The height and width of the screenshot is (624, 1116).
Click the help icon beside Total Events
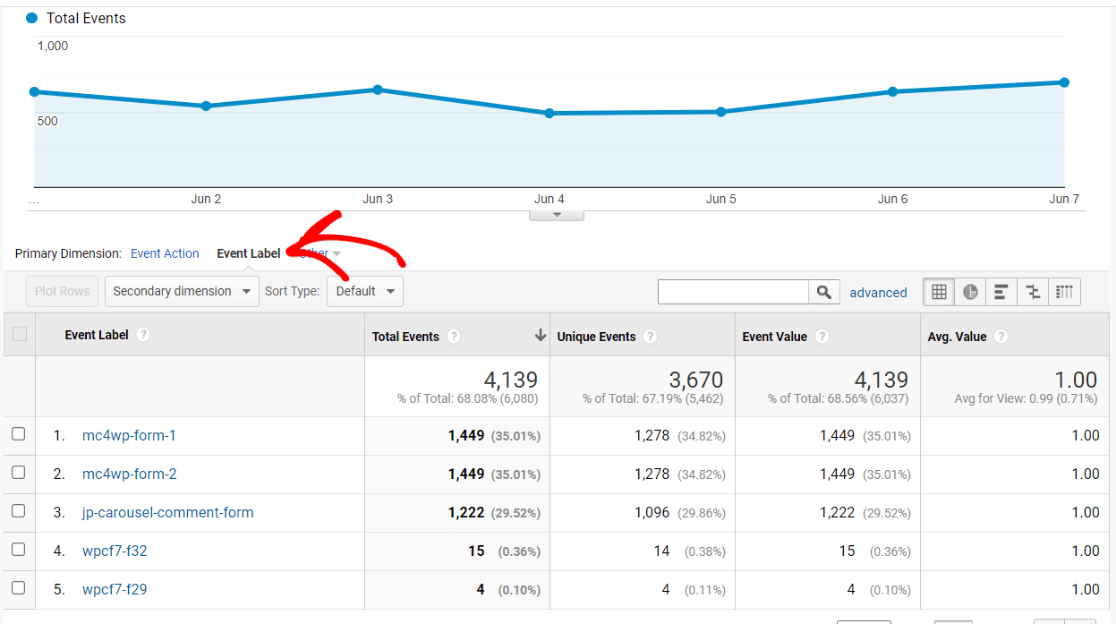(x=454, y=337)
